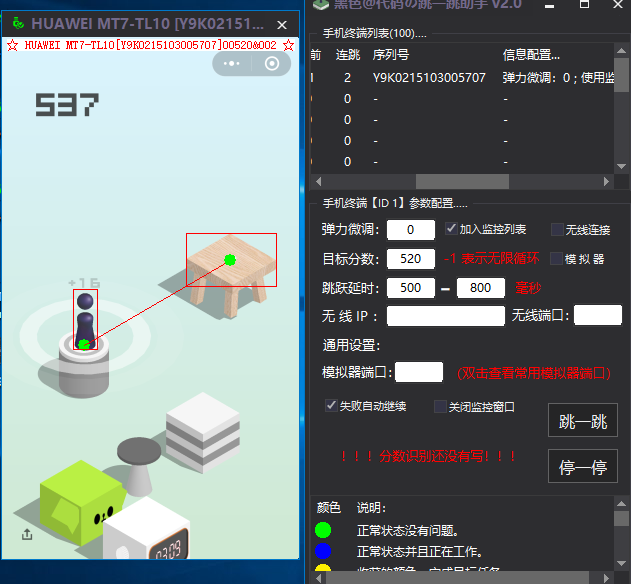Click the legend panel scroll-right arrow

coord(606,578)
